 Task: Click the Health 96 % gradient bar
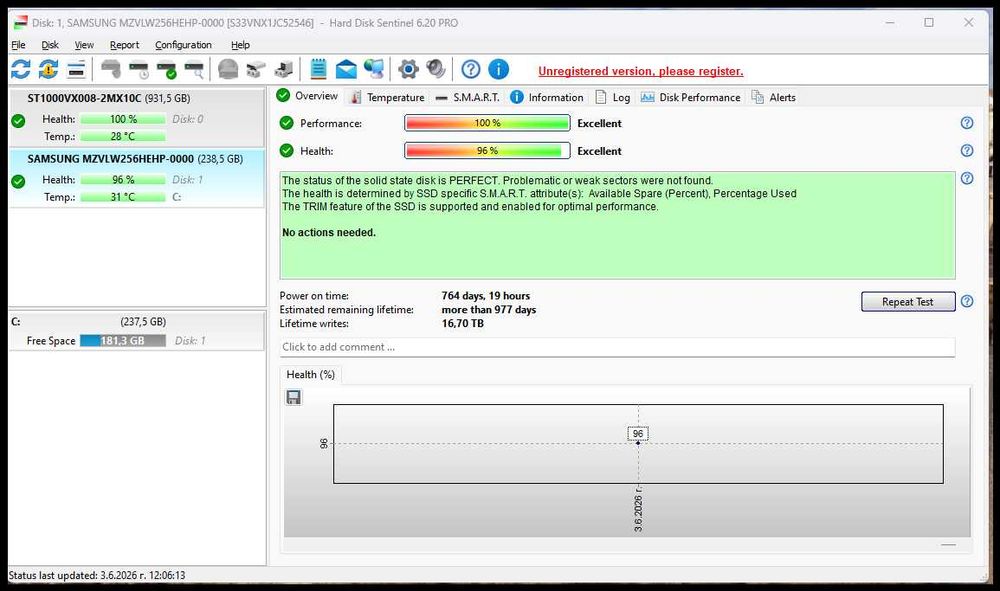point(487,150)
